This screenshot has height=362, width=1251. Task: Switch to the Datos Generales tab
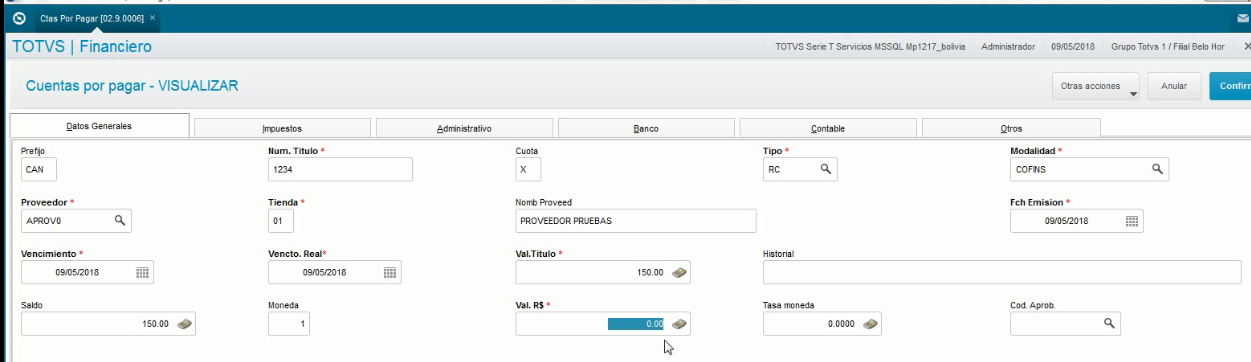[x=99, y=126]
